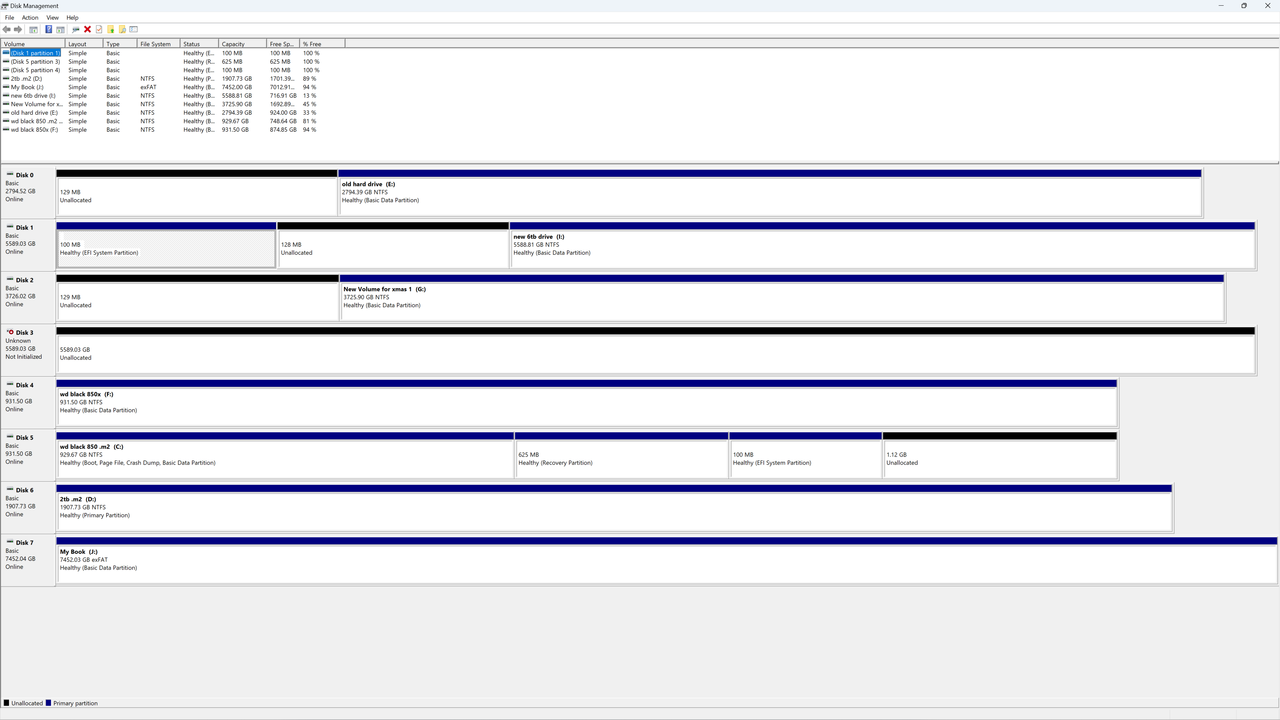
Task: Open the blue Help question-mark toolbar icon
Action: tap(48, 29)
